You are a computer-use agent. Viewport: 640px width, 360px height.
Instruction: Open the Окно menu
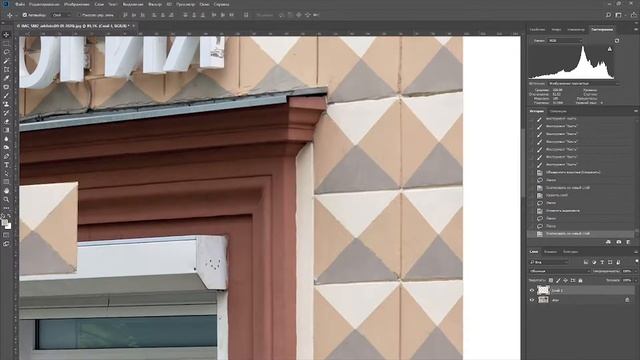[204, 4]
